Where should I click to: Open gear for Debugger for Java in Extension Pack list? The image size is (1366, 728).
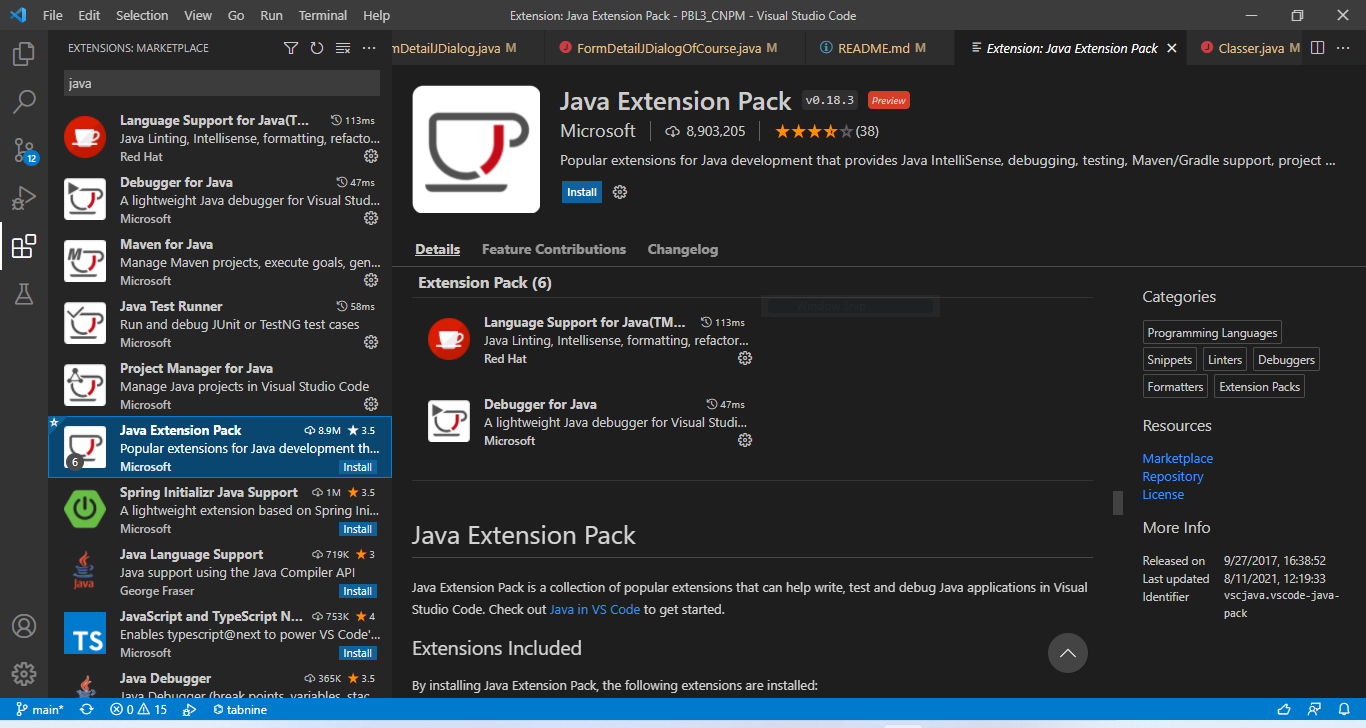click(745, 440)
